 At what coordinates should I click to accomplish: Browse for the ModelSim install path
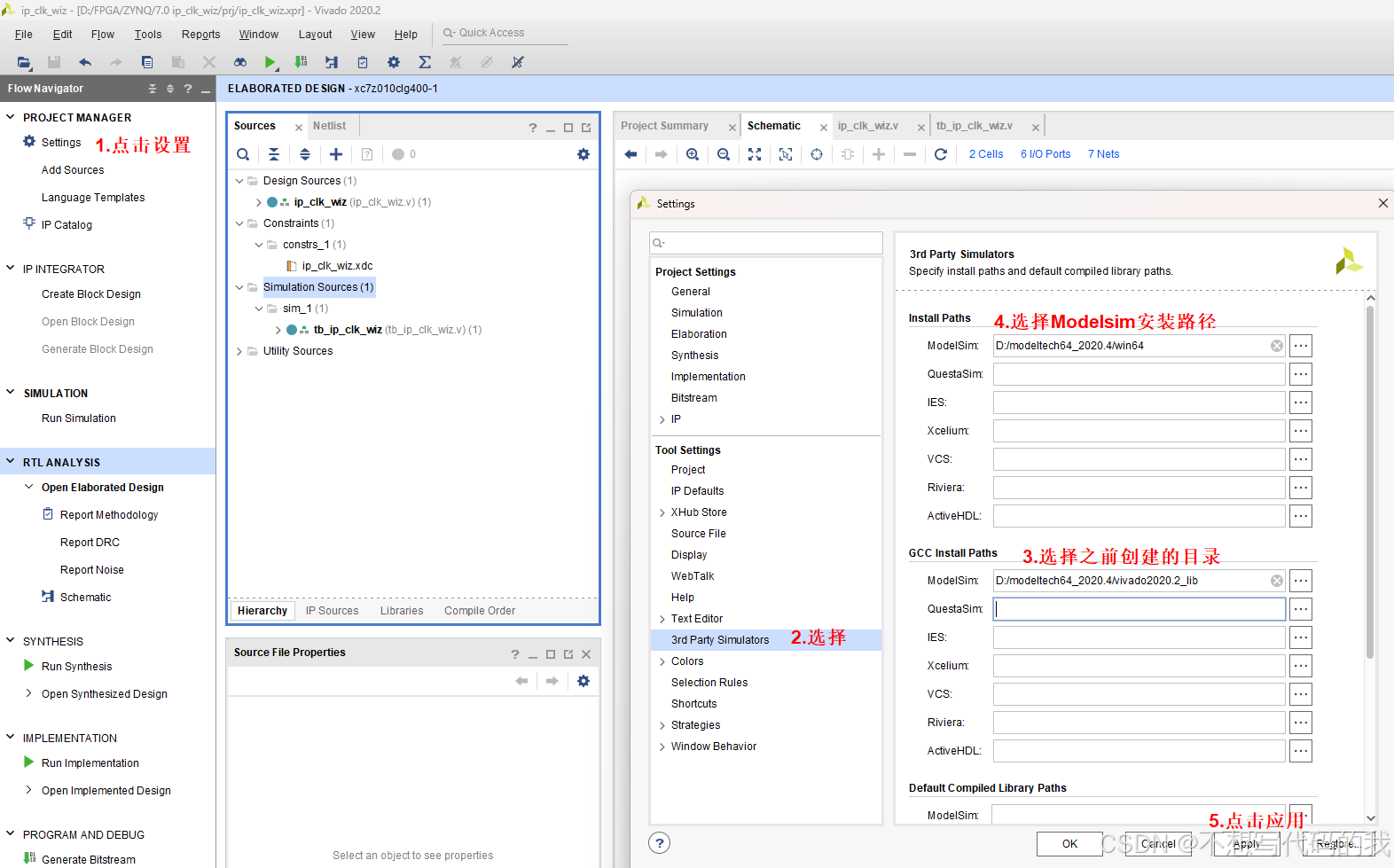(1301, 346)
